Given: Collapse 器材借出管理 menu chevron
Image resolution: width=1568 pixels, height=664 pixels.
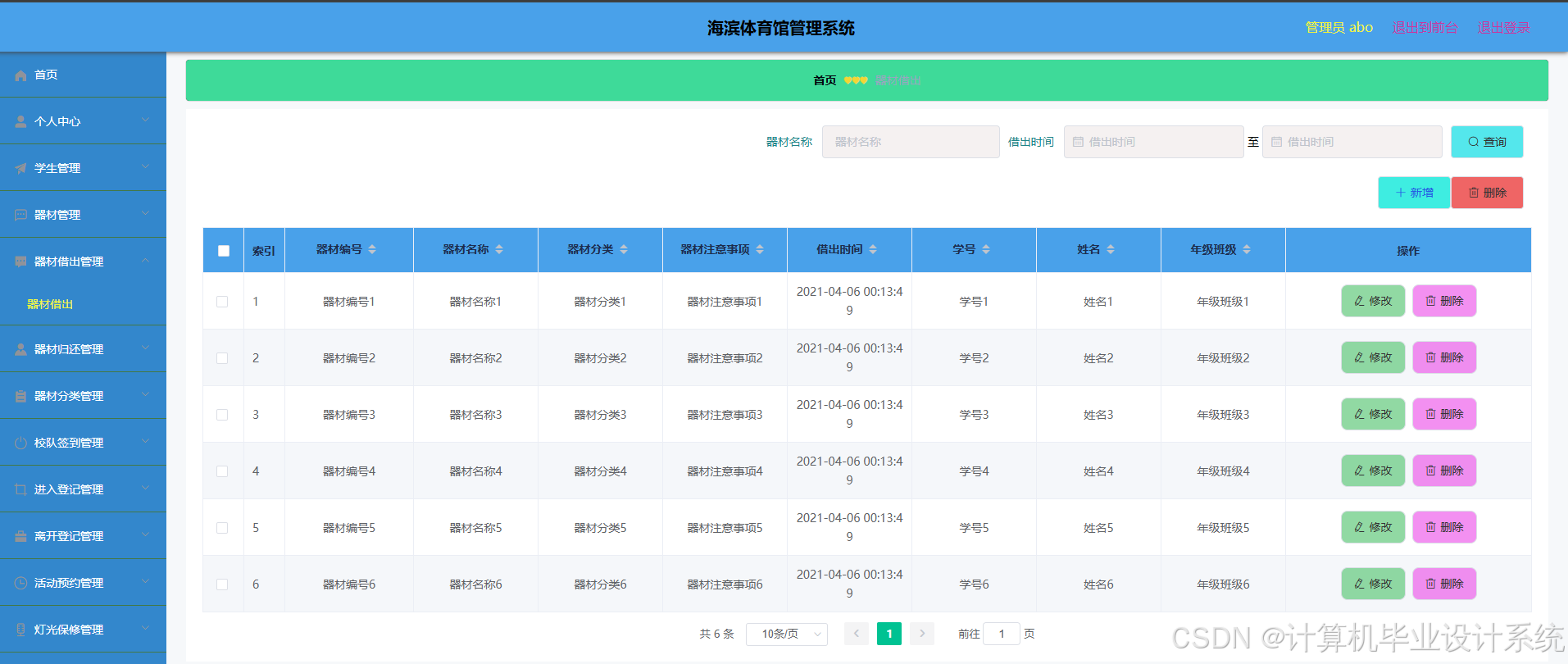Looking at the screenshot, I should [145, 261].
